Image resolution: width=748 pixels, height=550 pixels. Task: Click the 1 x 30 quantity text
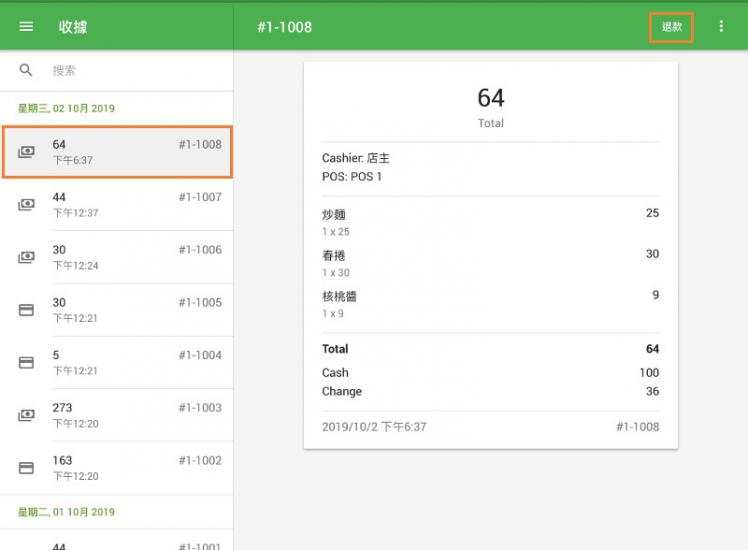(336, 273)
